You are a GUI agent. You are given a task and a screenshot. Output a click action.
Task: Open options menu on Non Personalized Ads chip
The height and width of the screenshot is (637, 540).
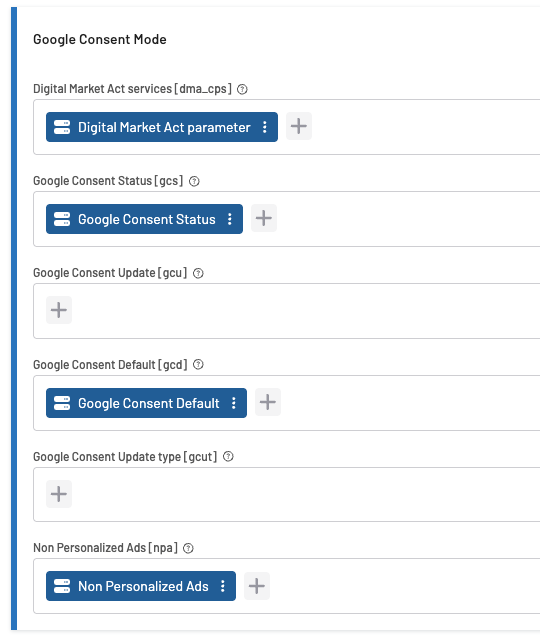(x=223, y=586)
